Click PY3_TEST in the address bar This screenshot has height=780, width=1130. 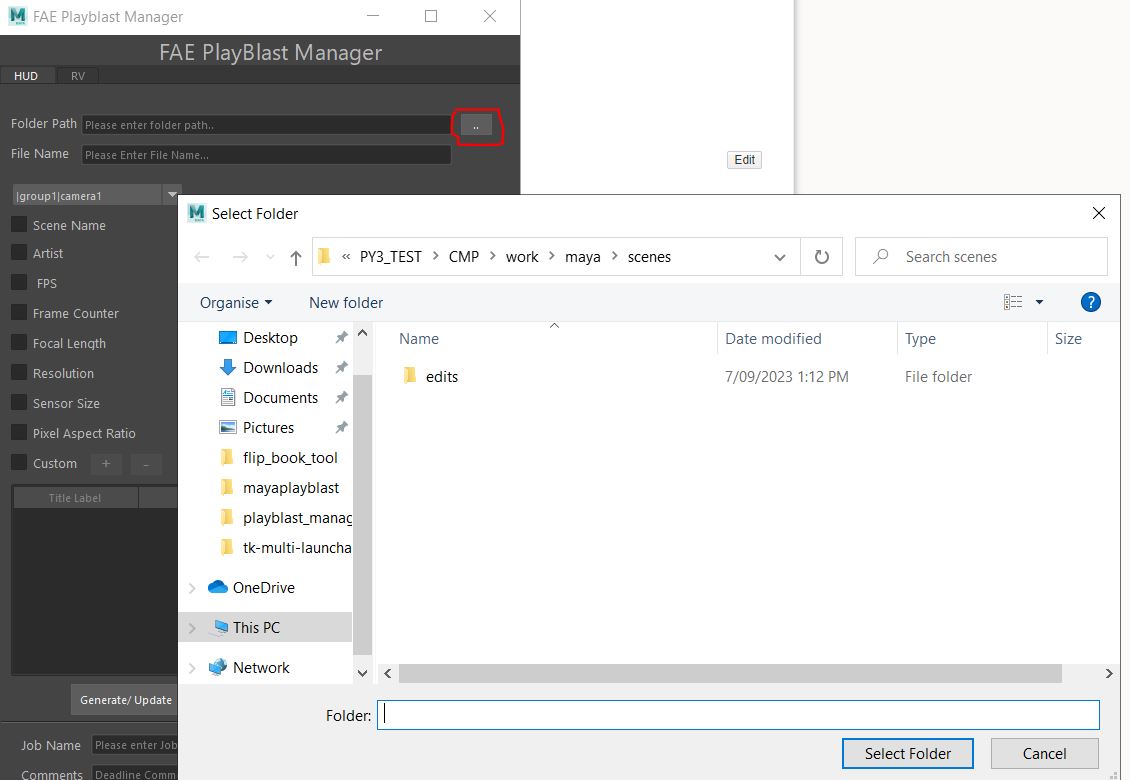391,257
